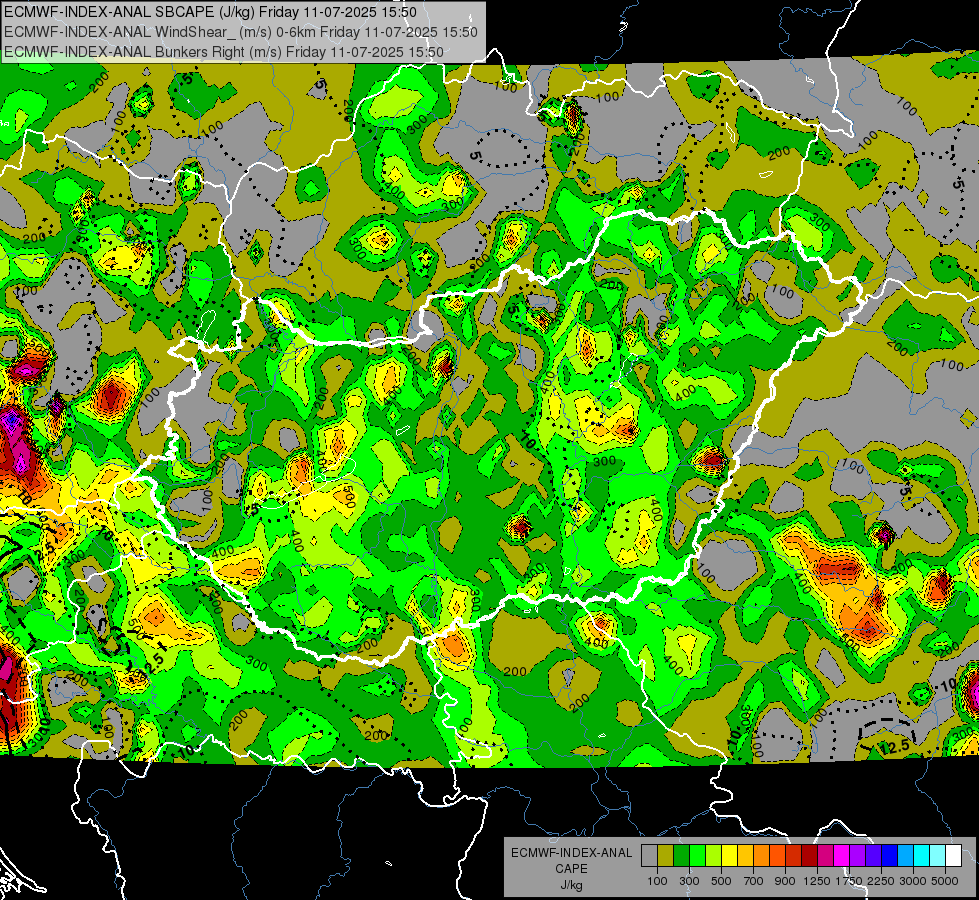Viewport: 979px width, 900px height.
Task: Click the indigo-violet legend swatch
Action: point(873,855)
